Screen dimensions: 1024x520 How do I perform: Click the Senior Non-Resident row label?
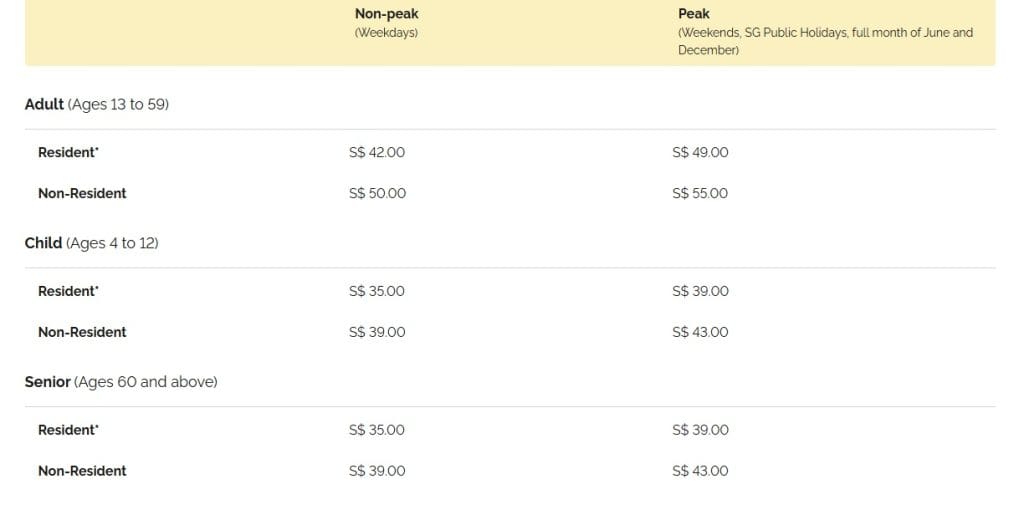(x=82, y=471)
